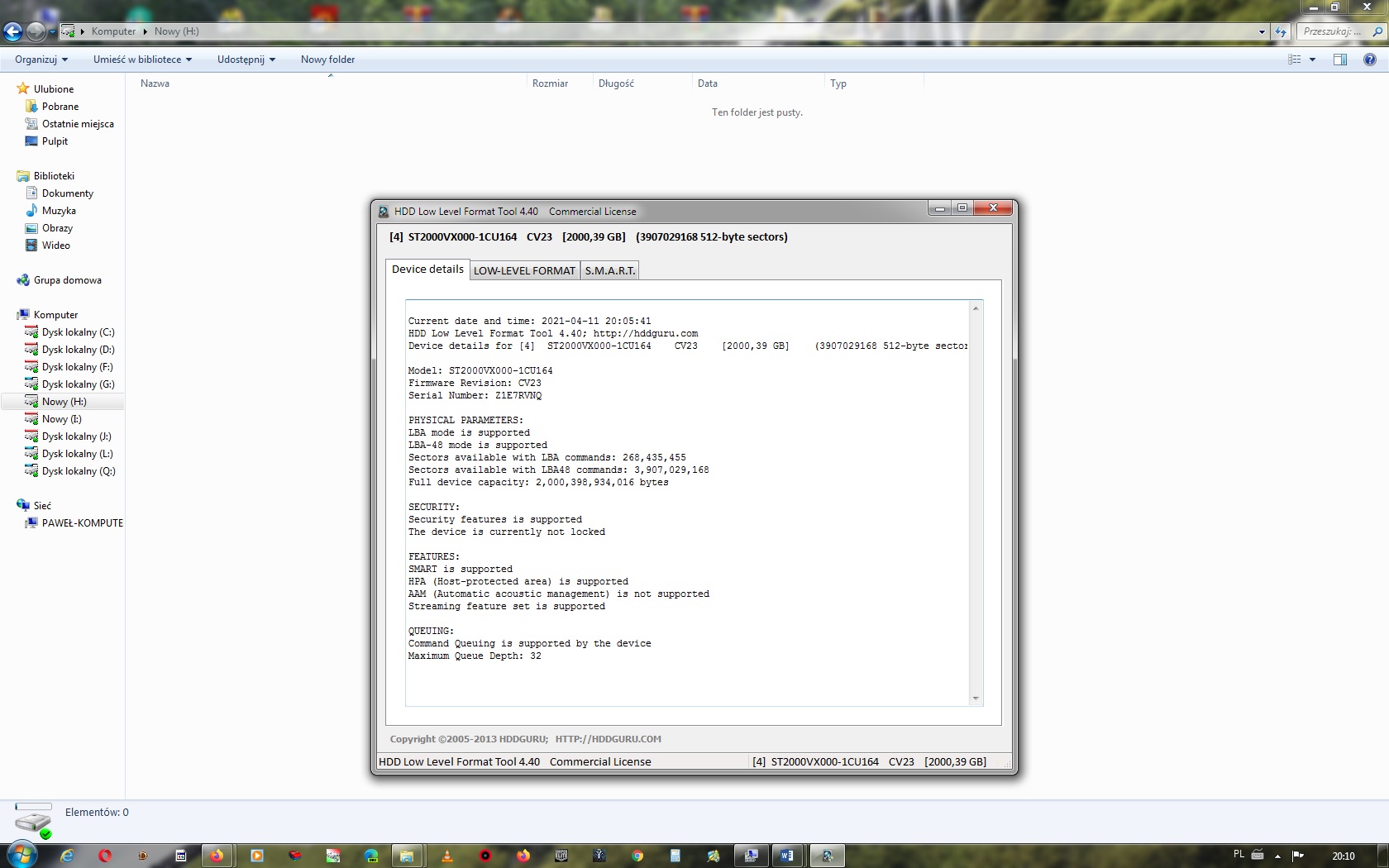Show hidden system tray icons
The image size is (1389, 868).
click(1277, 856)
